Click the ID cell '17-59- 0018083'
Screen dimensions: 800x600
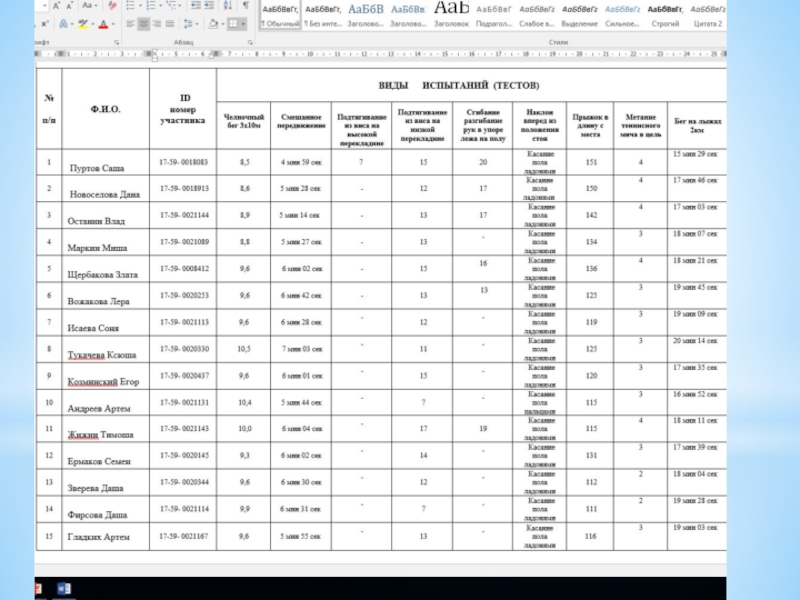[x=183, y=162]
